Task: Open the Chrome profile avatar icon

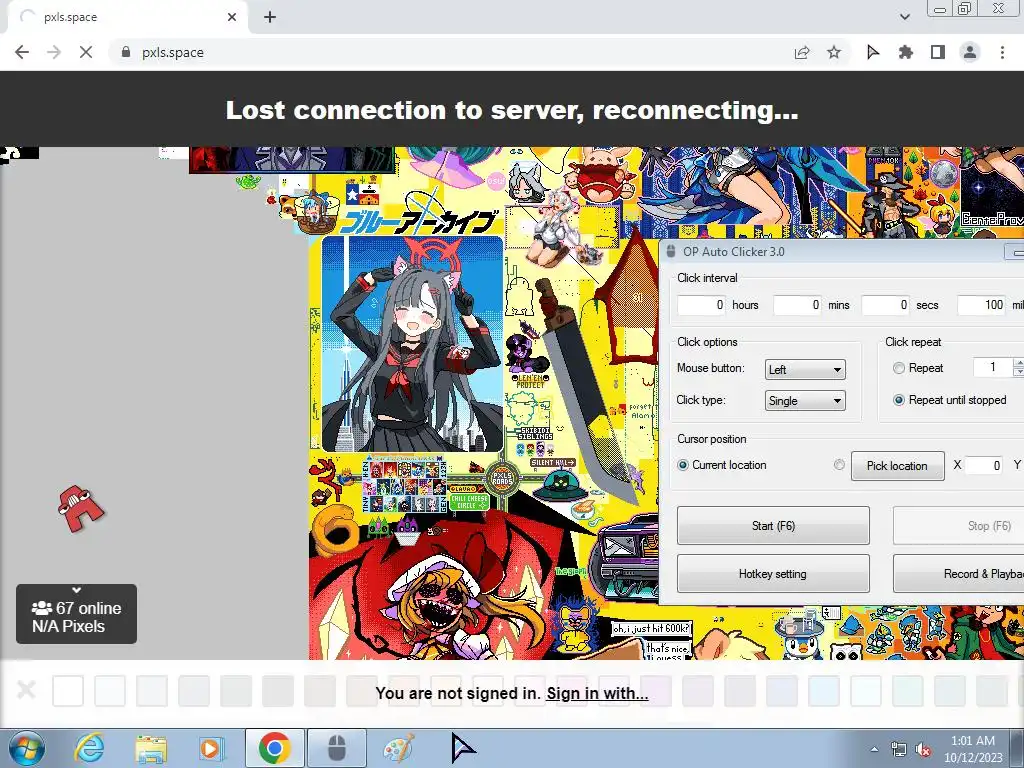Action: pos(970,52)
